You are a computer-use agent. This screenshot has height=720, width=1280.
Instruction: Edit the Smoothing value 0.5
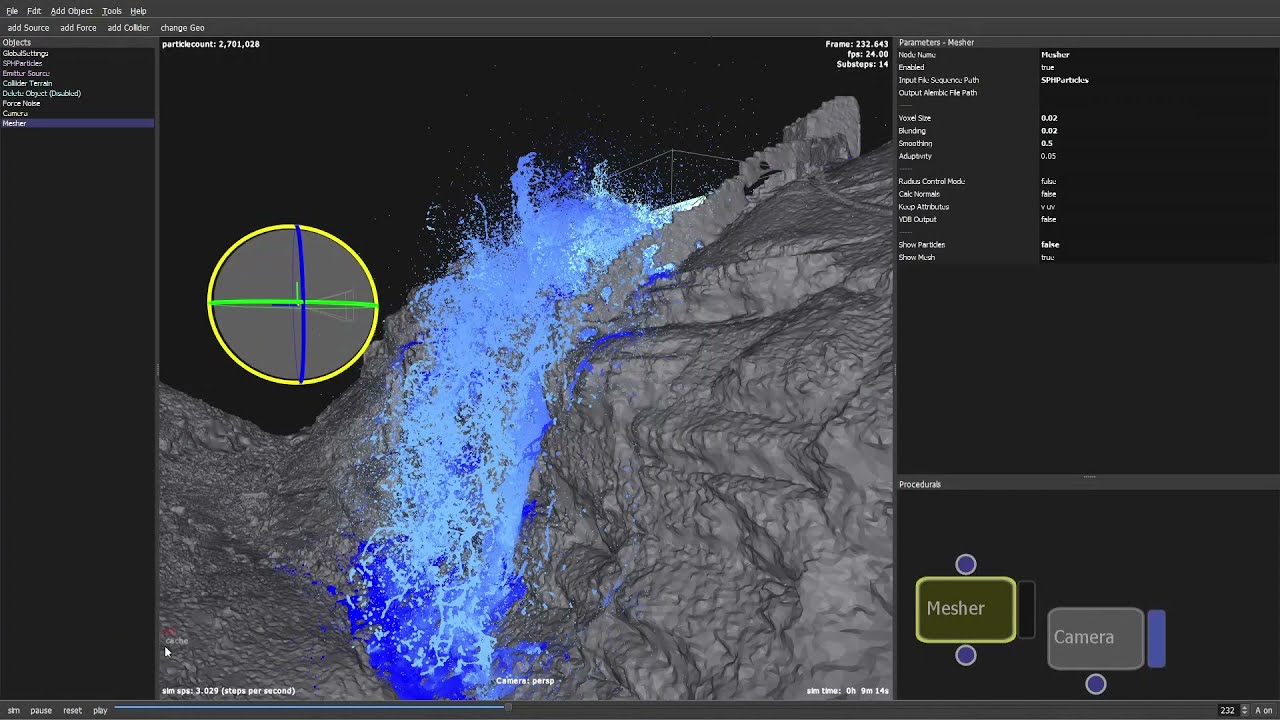point(1046,143)
